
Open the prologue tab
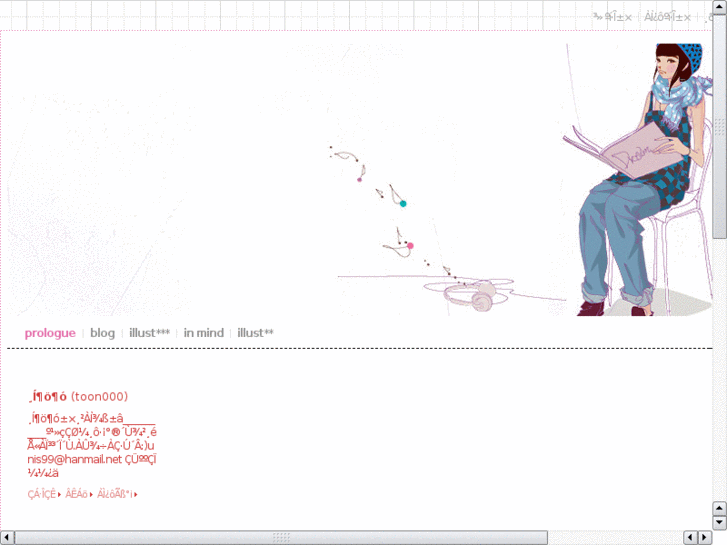pos(50,333)
